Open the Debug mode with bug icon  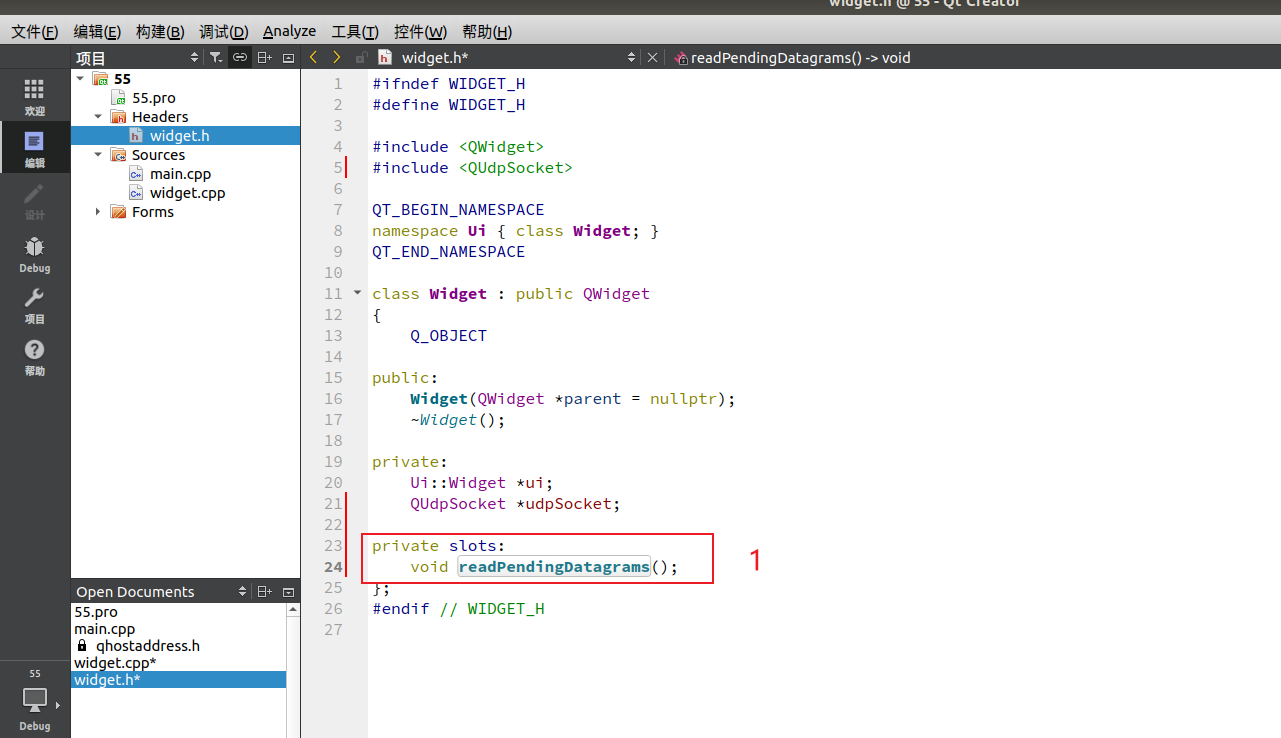coord(35,253)
